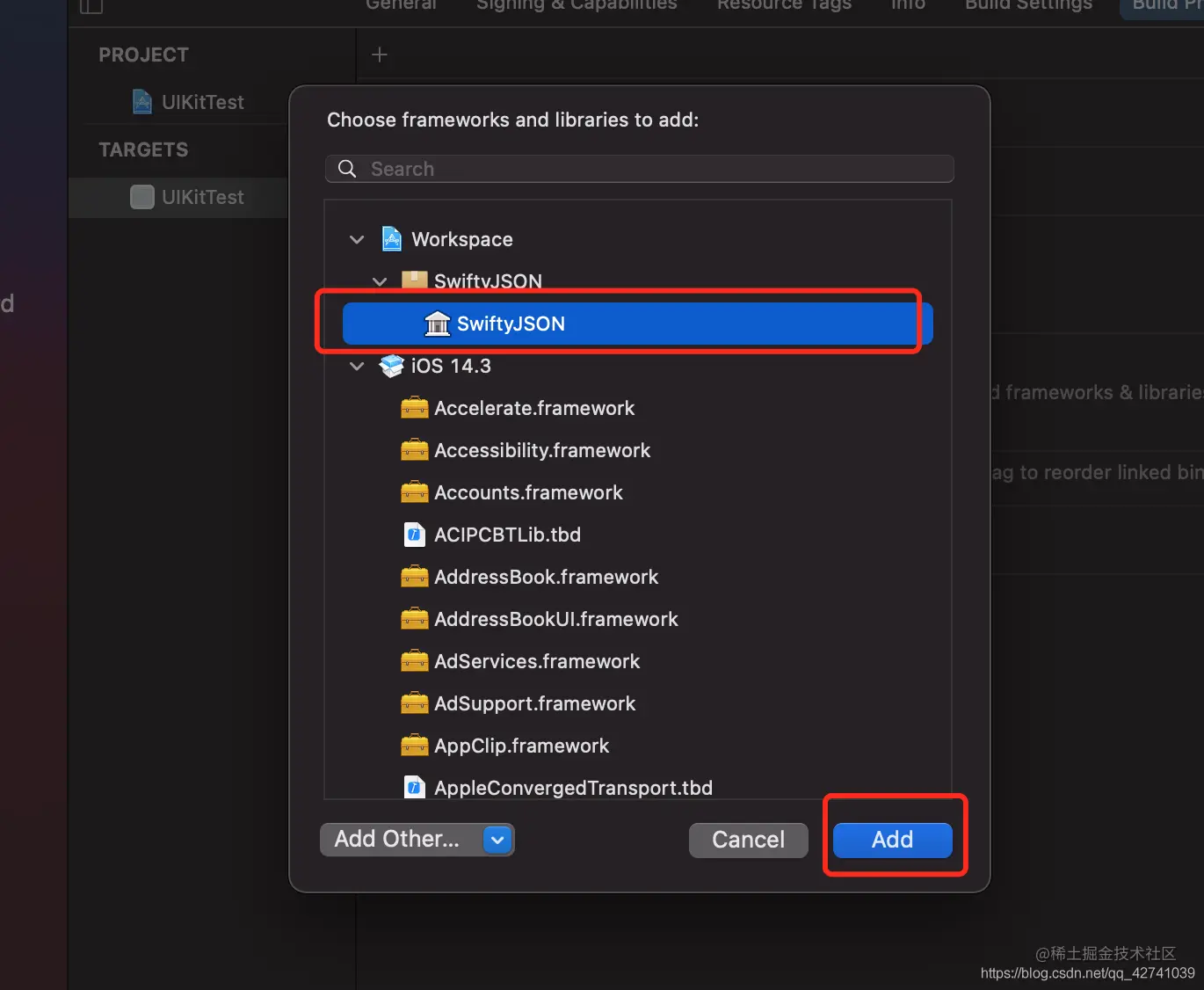Viewport: 1204px width, 990px height.
Task: Focus the Search field
Action: click(639, 169)
